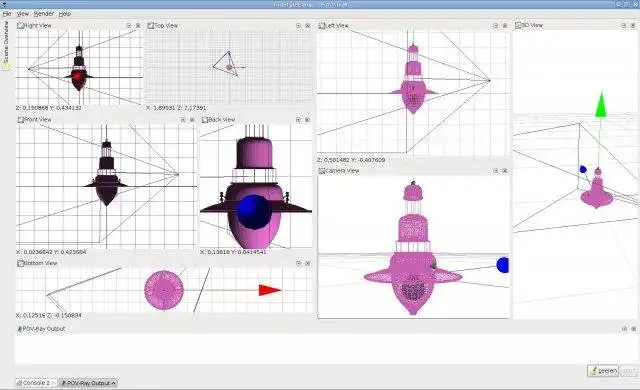
Task: Close the Right View panel
Action: pyautogui.click(x=138, y=25)
